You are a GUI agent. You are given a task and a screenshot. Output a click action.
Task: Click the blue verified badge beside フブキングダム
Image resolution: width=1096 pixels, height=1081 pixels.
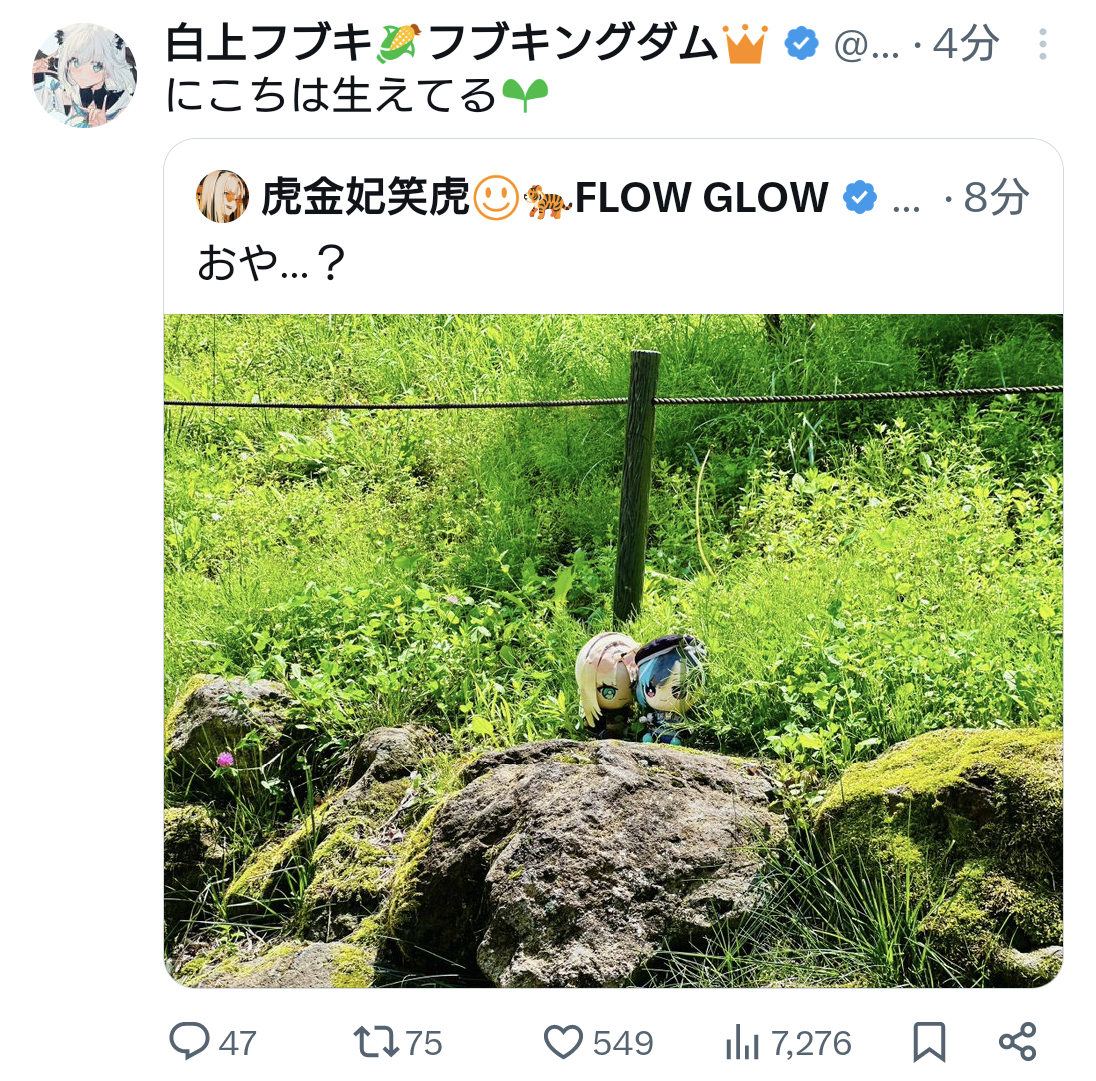(x=801, y=43)
